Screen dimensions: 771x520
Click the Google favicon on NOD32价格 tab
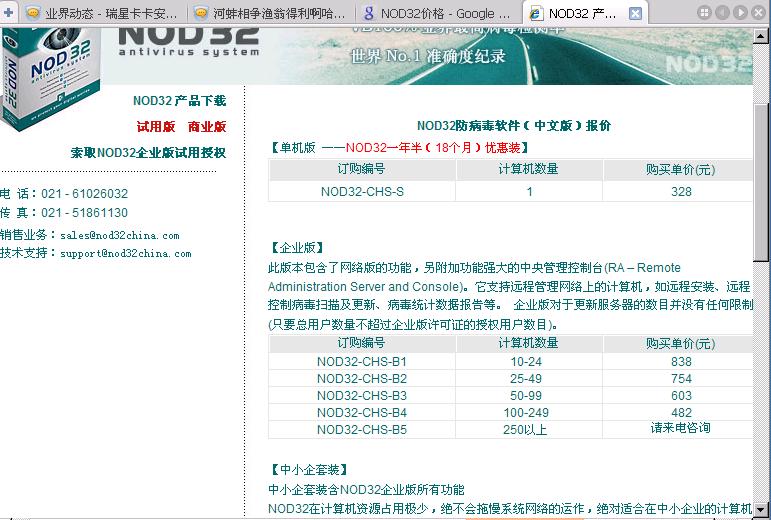(368, 13)
